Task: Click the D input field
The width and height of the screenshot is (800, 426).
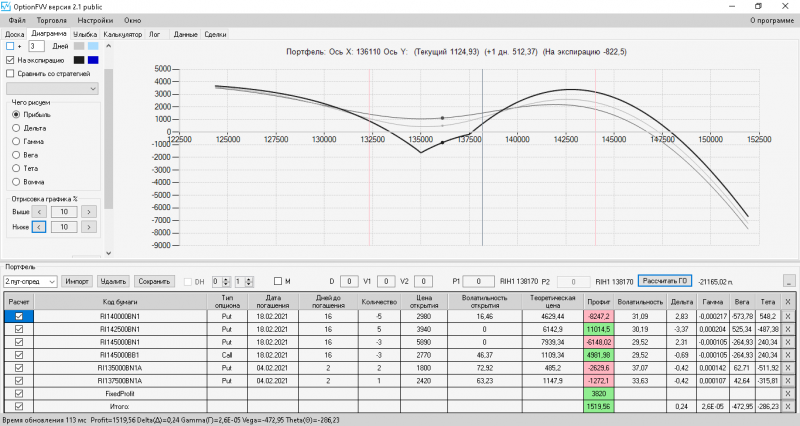Action: (x=349, y=281)
